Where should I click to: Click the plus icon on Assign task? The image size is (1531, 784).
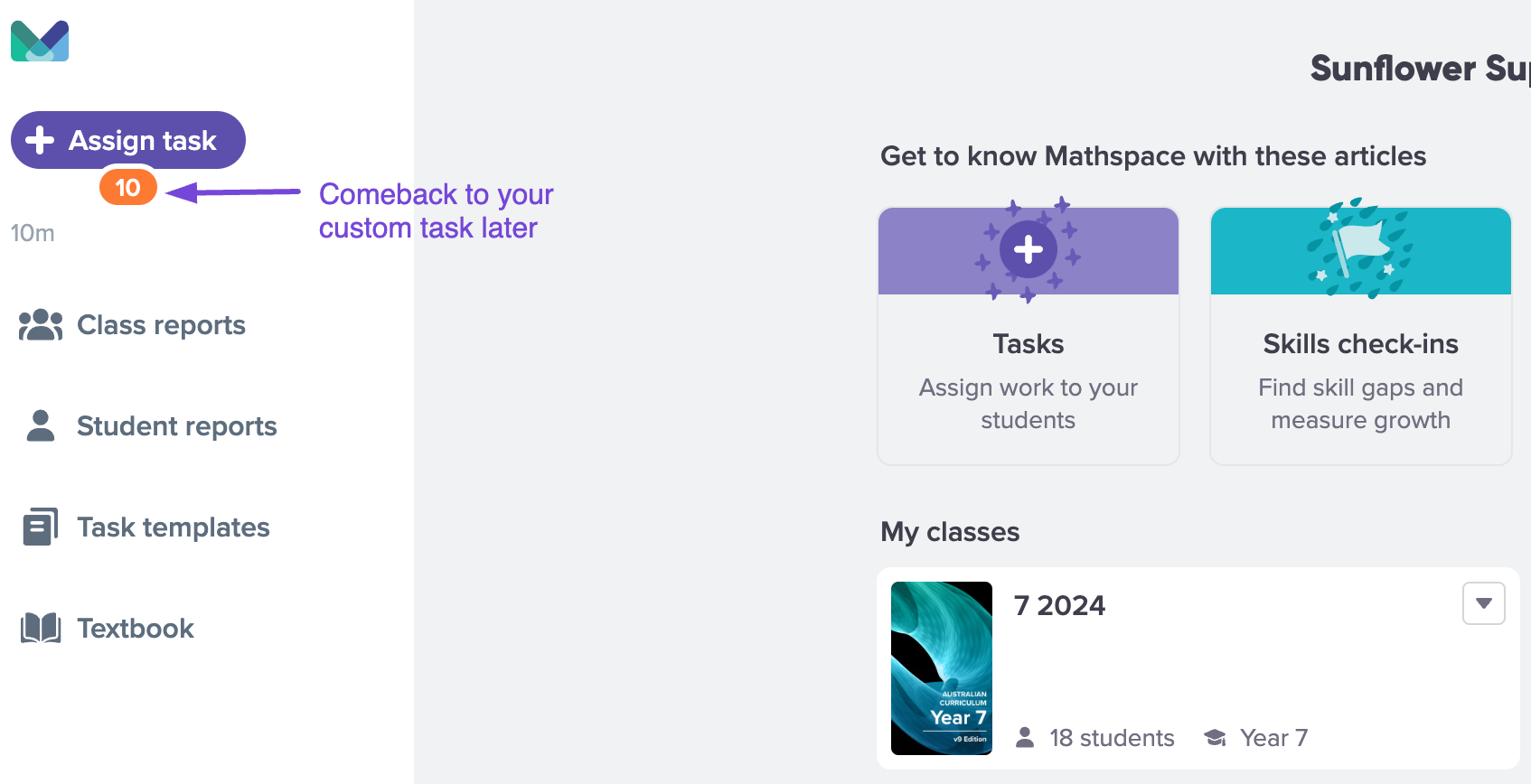40,140
